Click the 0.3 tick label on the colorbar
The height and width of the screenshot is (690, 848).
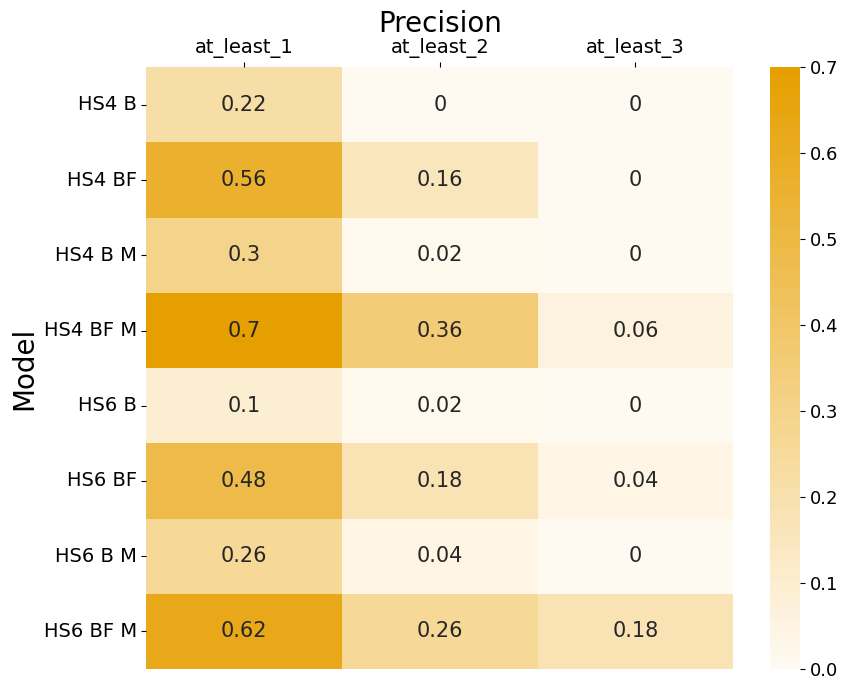pyautogui.click(x=825, y=412)
